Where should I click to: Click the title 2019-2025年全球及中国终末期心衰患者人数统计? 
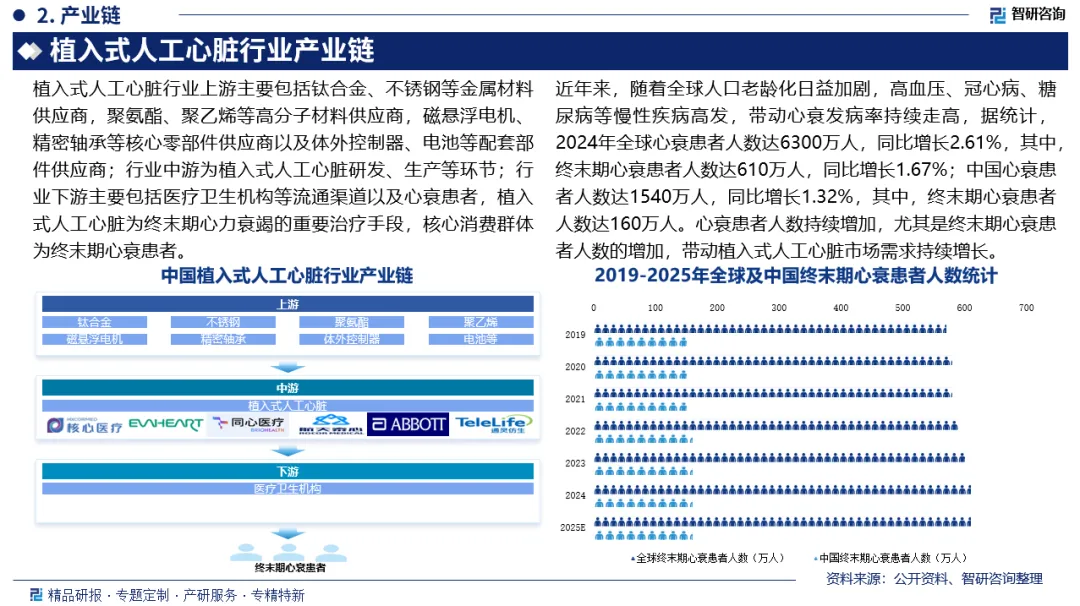click(796, 275)
